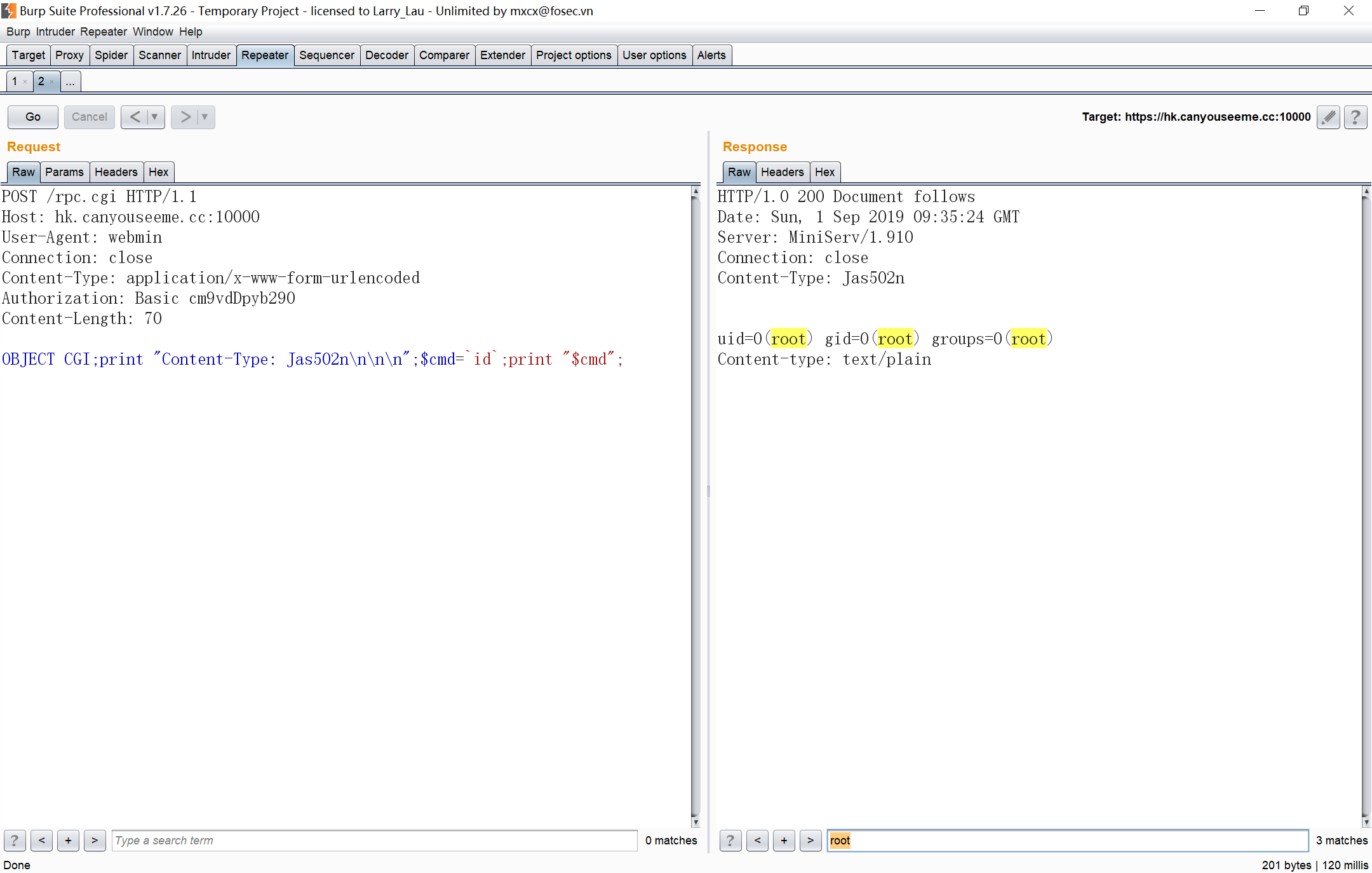Open request search help question icon
1372x873 pixels.
point(15,841)
